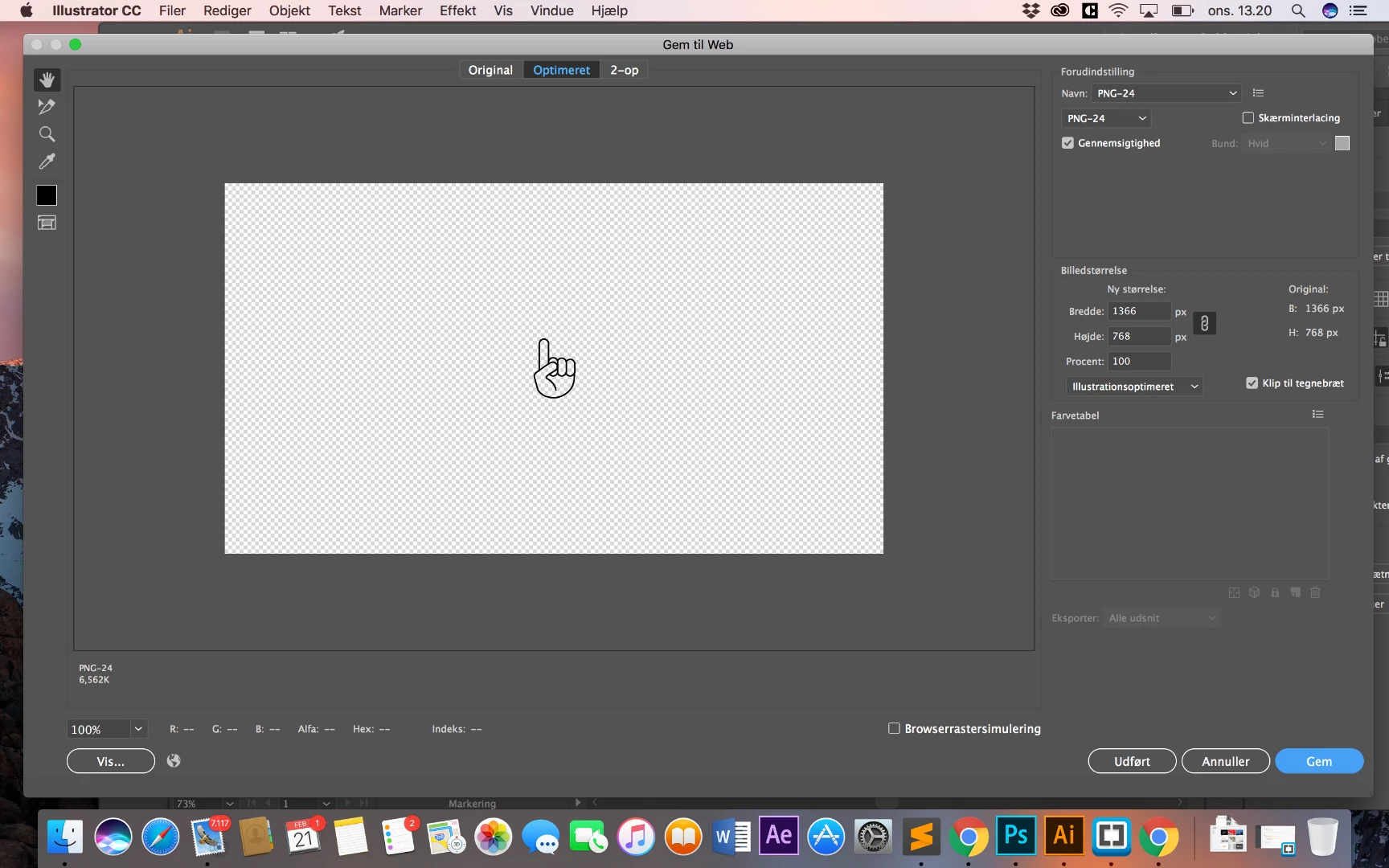
Task: Click the Udført button
Action: 1132,761
